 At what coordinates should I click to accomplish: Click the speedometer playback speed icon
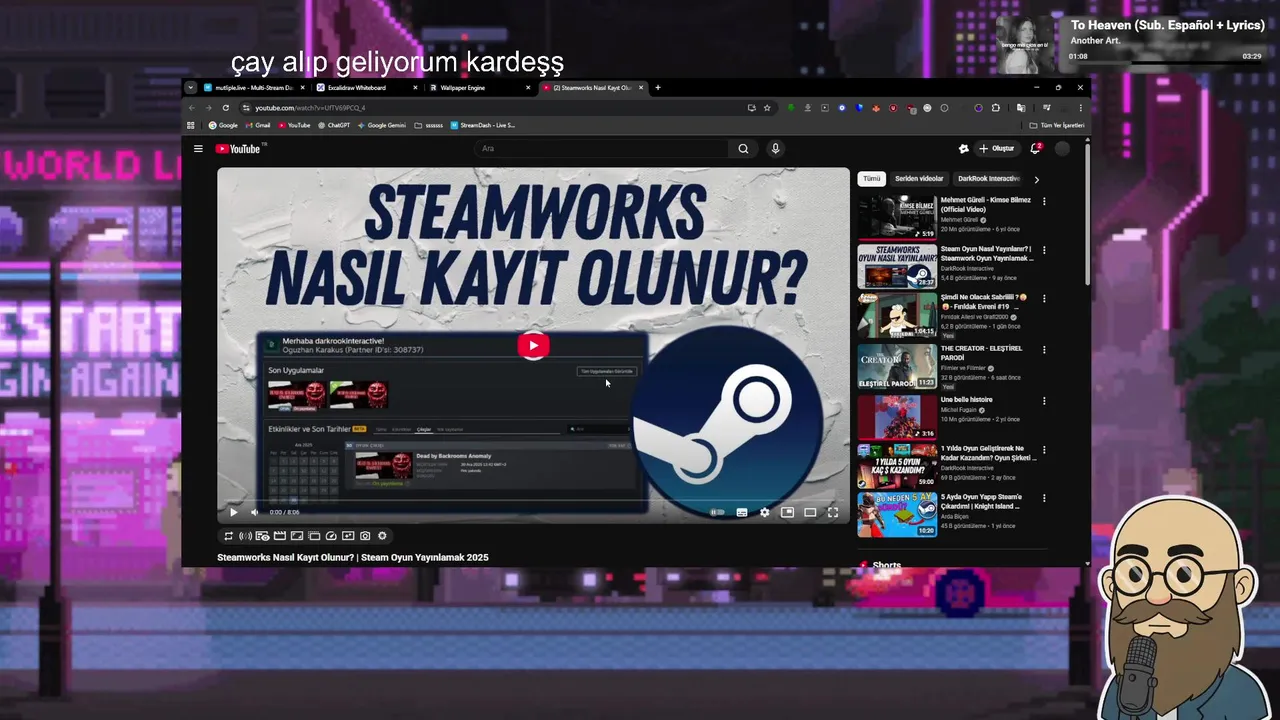point(331,536)
